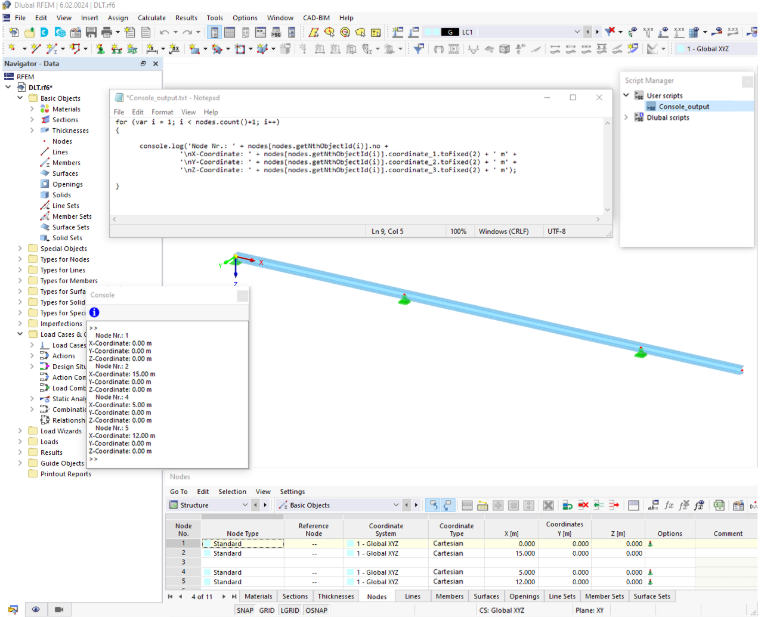Toggle the tables panel display button
The width and height of the screenshot is (760, 617).
[x=230, y=32]
